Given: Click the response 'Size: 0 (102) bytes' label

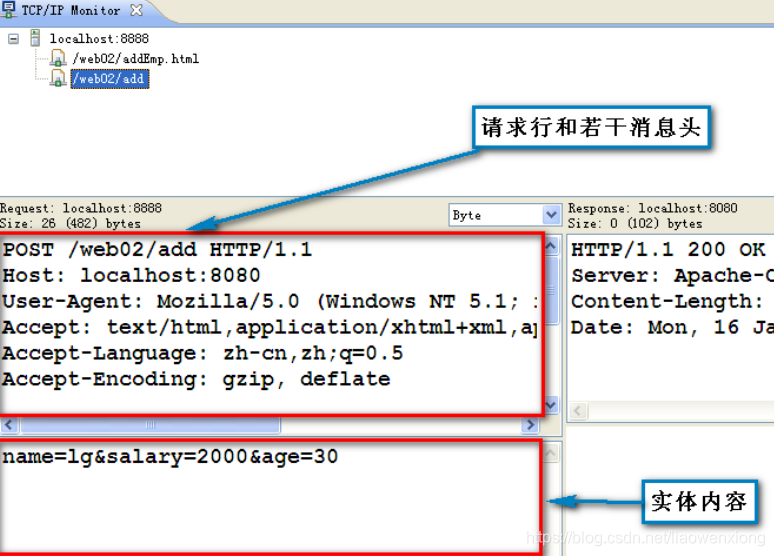Looking at the screenshot, I should point(635,224).
